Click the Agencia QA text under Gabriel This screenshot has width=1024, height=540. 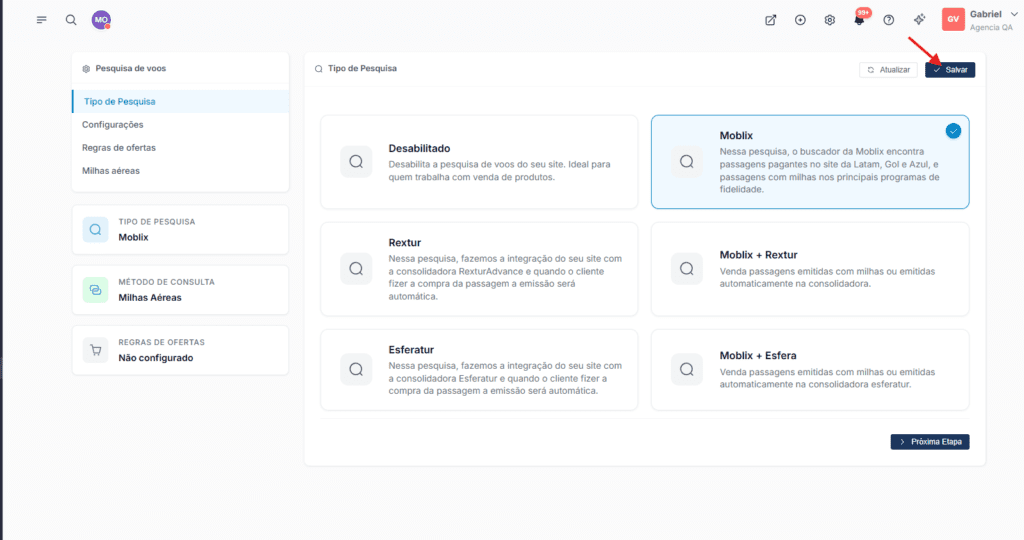(991, 27)
